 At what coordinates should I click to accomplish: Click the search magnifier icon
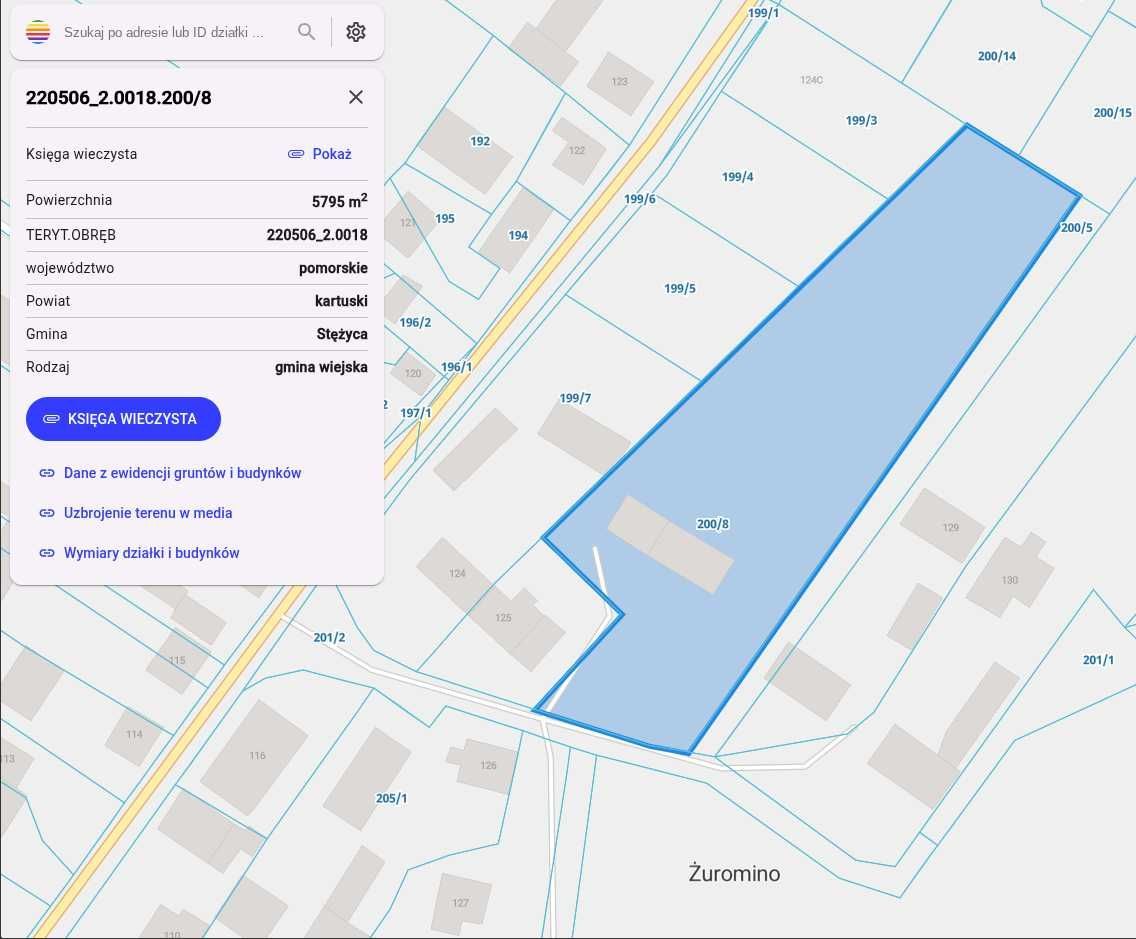(x=306, y=32)
